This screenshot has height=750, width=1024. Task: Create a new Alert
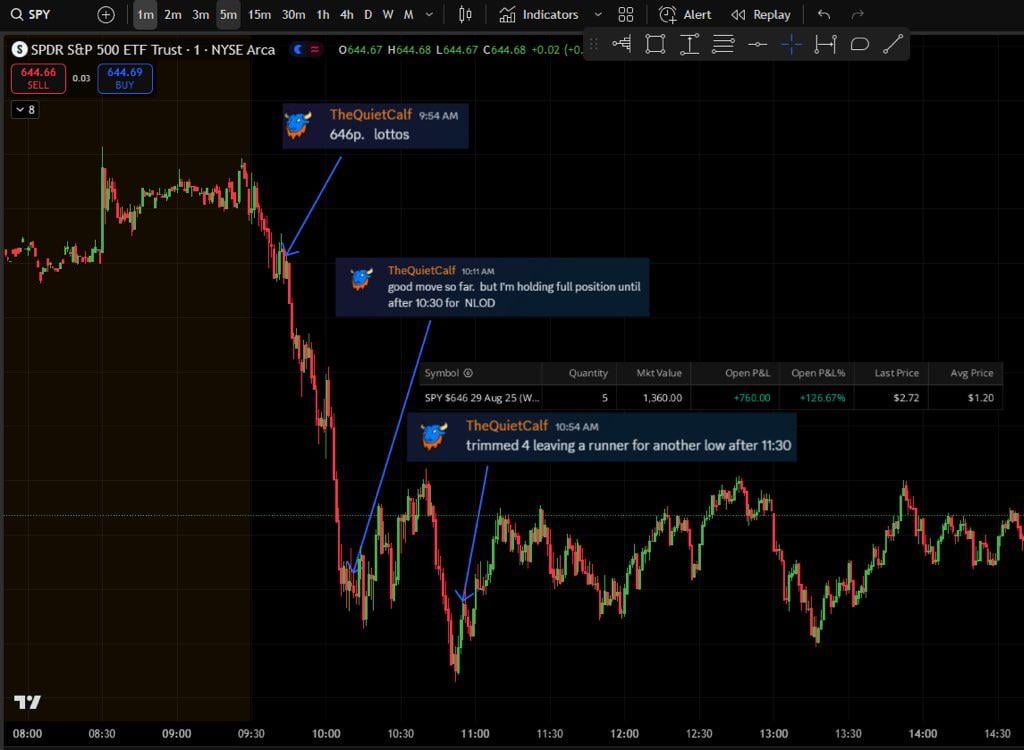pos(685,14)
